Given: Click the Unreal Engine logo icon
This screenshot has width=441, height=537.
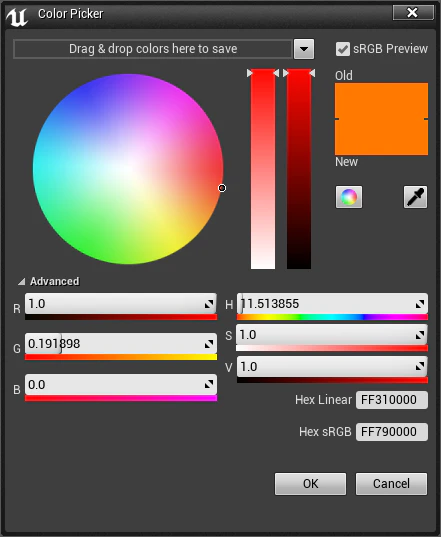Looking at the screenshot, I should [x=17, y=17].
